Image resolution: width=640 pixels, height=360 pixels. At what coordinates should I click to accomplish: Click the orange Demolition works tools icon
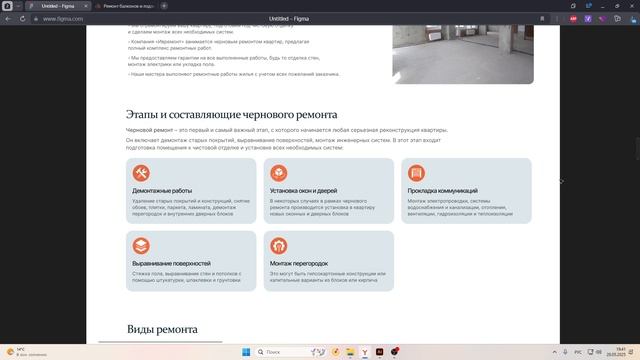[141, 173]
